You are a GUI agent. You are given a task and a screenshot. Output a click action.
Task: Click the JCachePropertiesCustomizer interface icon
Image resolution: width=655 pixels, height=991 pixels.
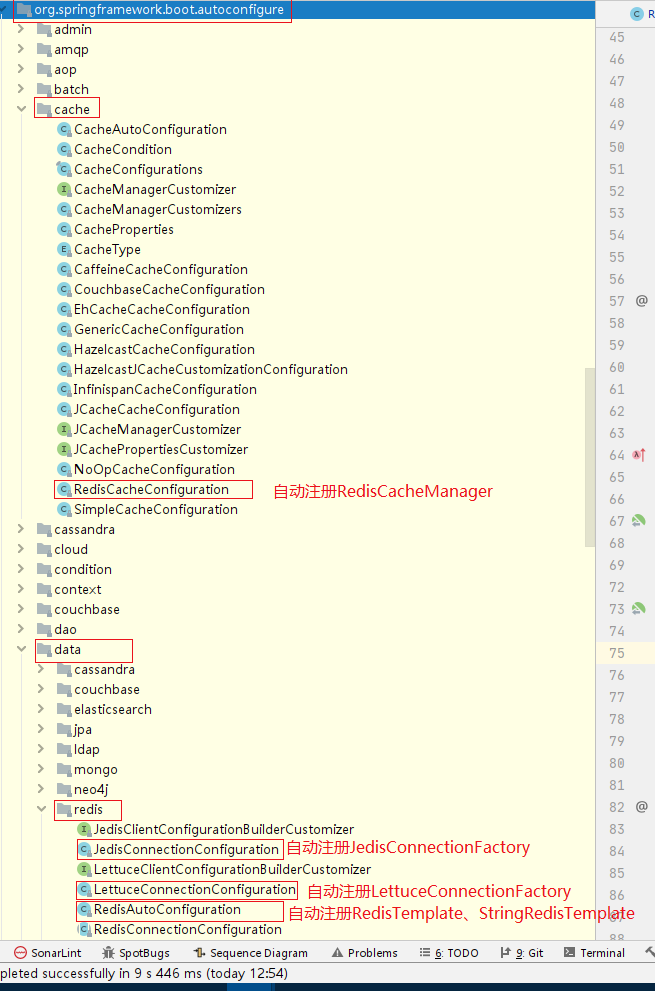(x=64, y=449)
